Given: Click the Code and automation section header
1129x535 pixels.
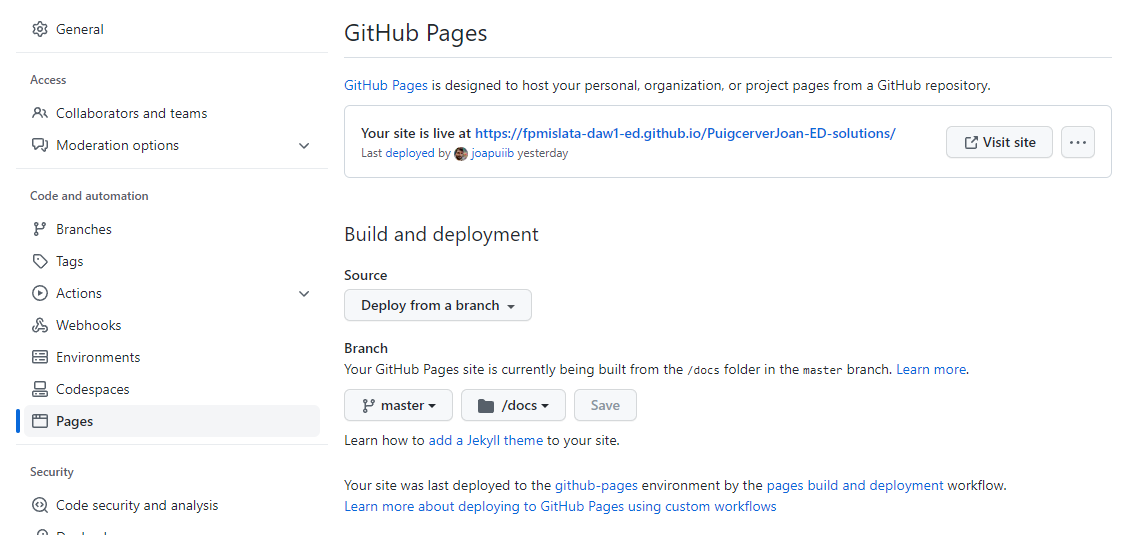Looking at the screenshot, I should tap(89, 196).
